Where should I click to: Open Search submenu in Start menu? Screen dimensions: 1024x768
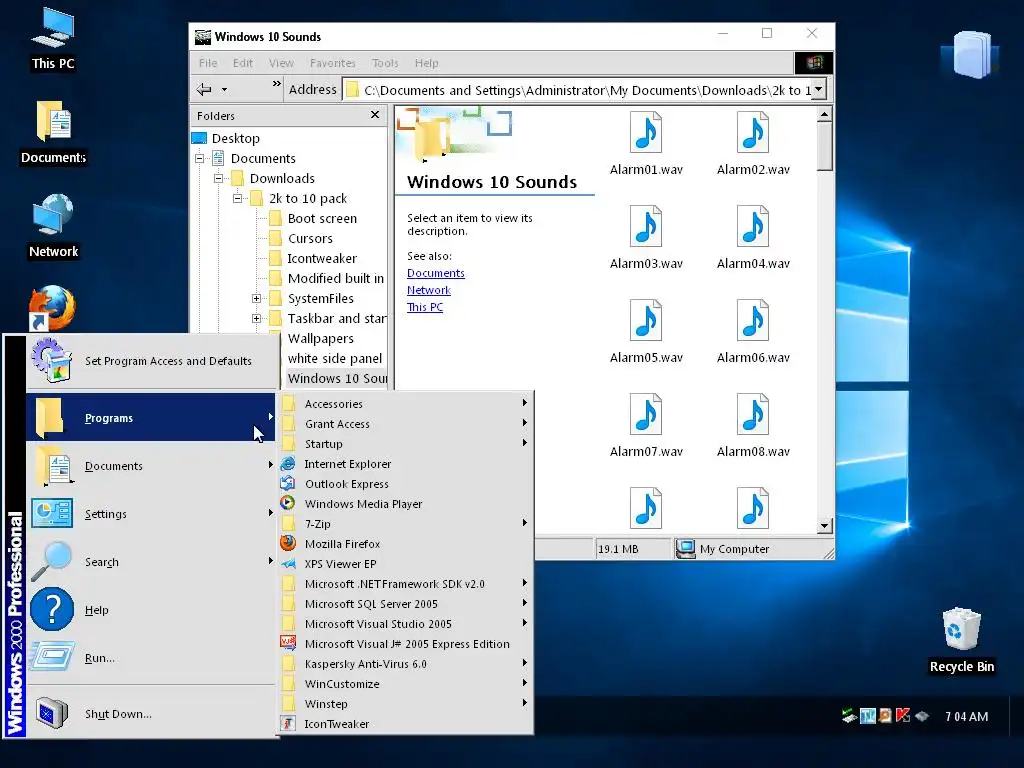click(x=152, y=562)
